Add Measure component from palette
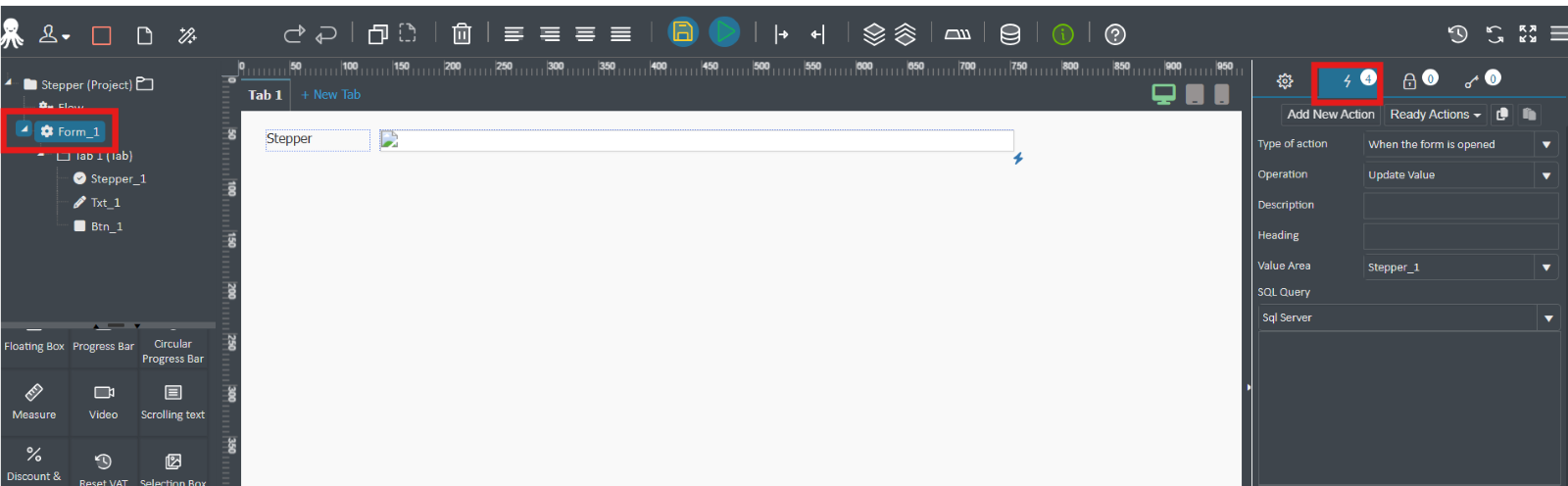 point(34,402)
